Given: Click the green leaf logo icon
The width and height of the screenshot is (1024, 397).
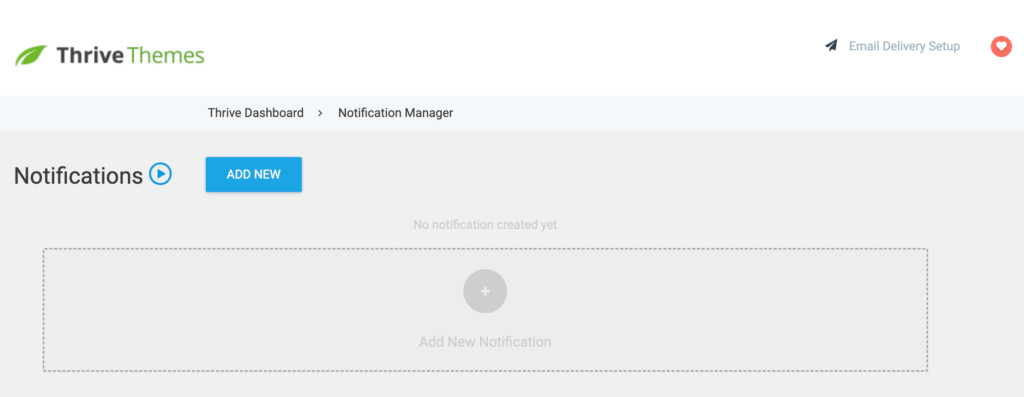Looking at the screenshot, I should coord(31,56).
